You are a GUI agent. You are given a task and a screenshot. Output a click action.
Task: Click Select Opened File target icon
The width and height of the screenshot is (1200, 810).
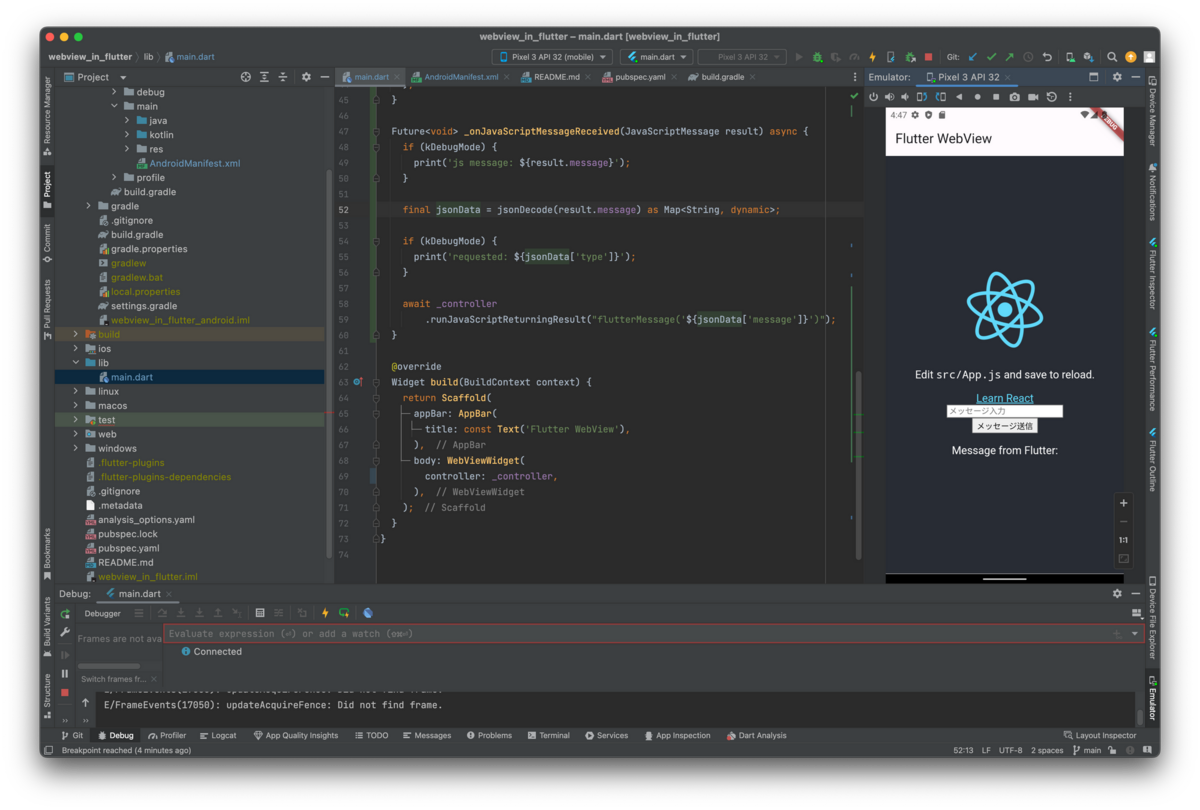[246, 77]
